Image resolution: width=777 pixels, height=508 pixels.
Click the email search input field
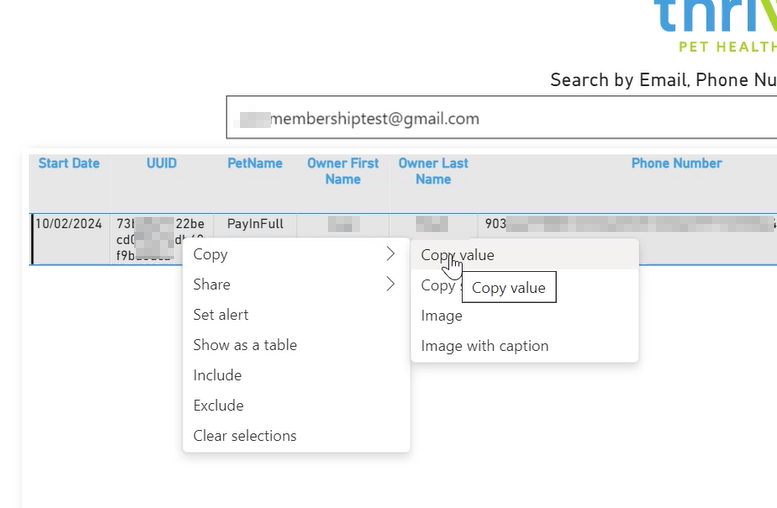(500, 118)
